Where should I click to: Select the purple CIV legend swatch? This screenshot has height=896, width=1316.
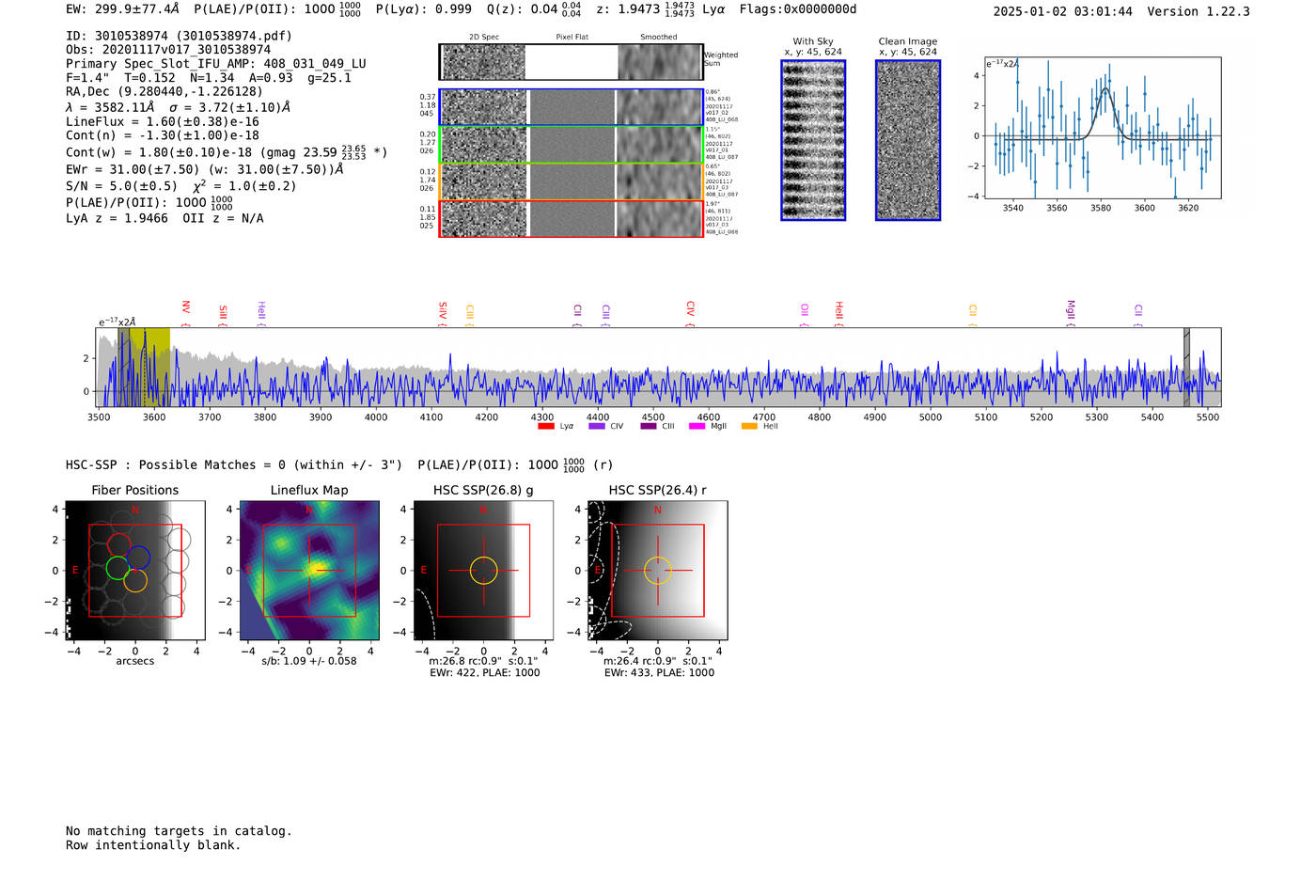(x=596, y=426)
